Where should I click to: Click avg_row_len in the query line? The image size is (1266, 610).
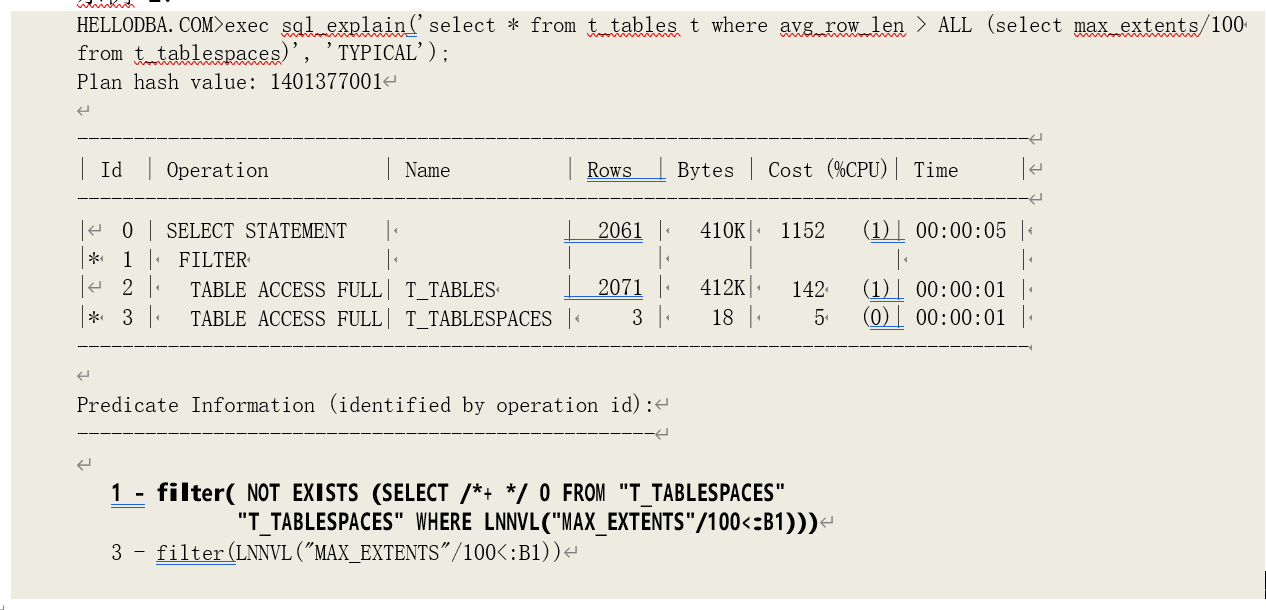842,26
